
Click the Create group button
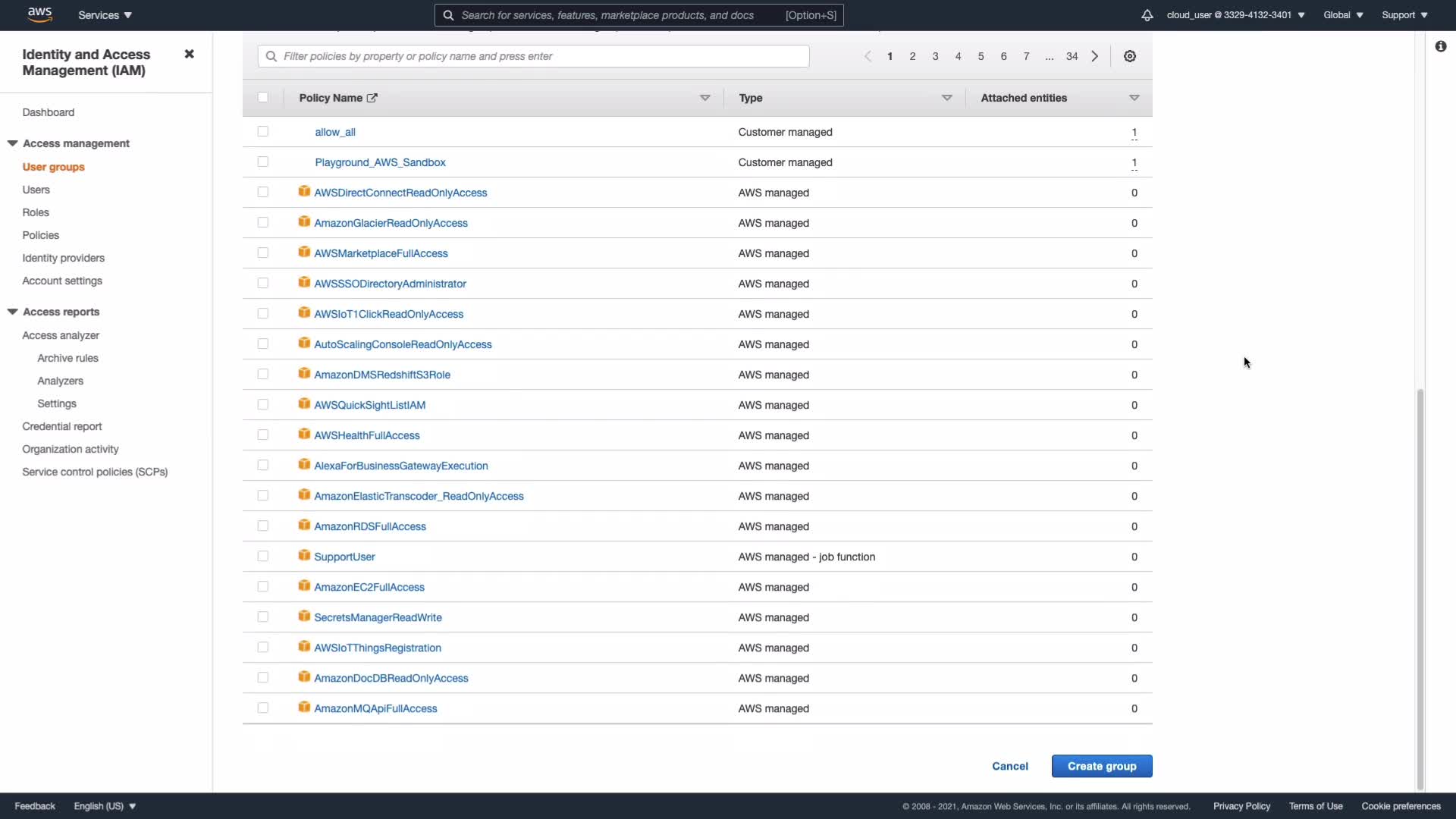pos(1101,766)
